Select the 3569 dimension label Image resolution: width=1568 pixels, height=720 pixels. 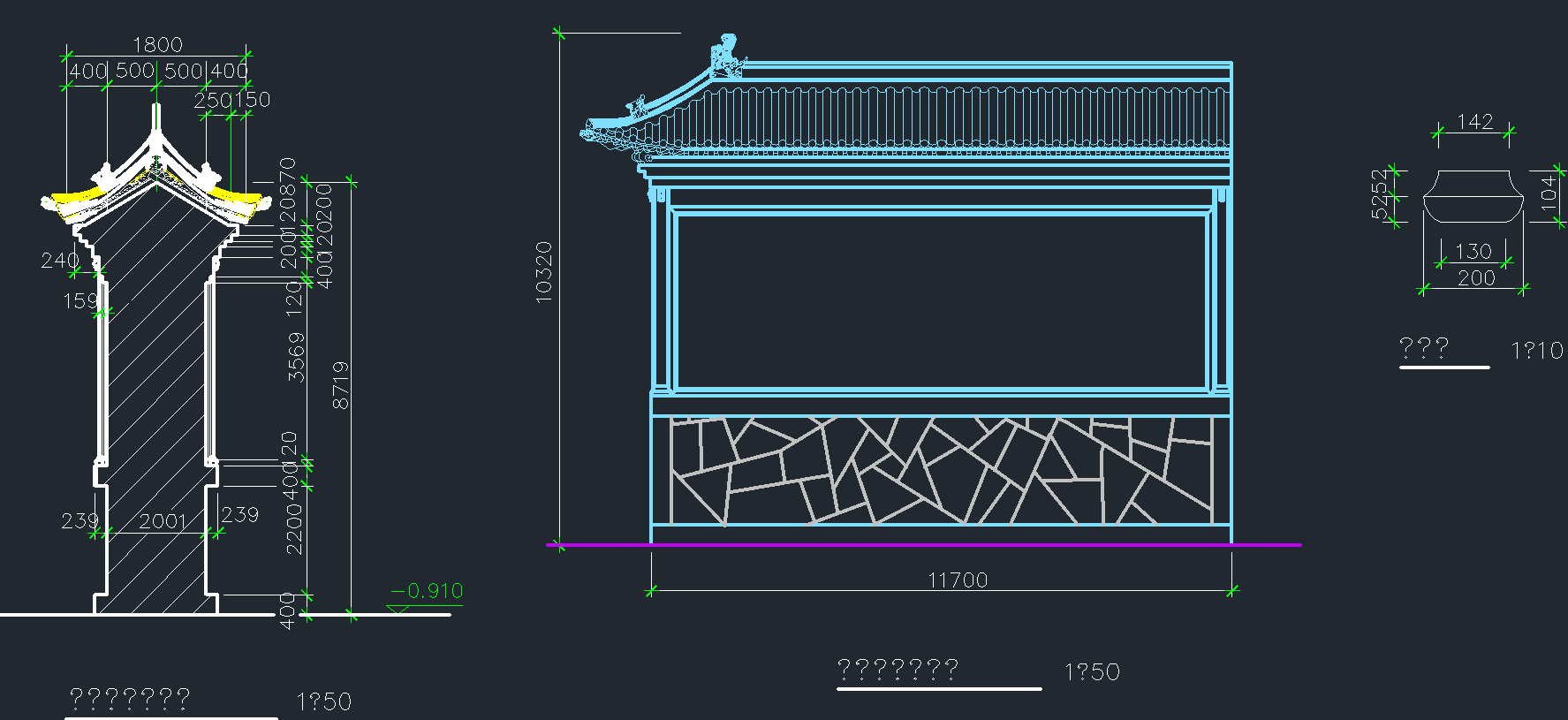click(296, 357)
